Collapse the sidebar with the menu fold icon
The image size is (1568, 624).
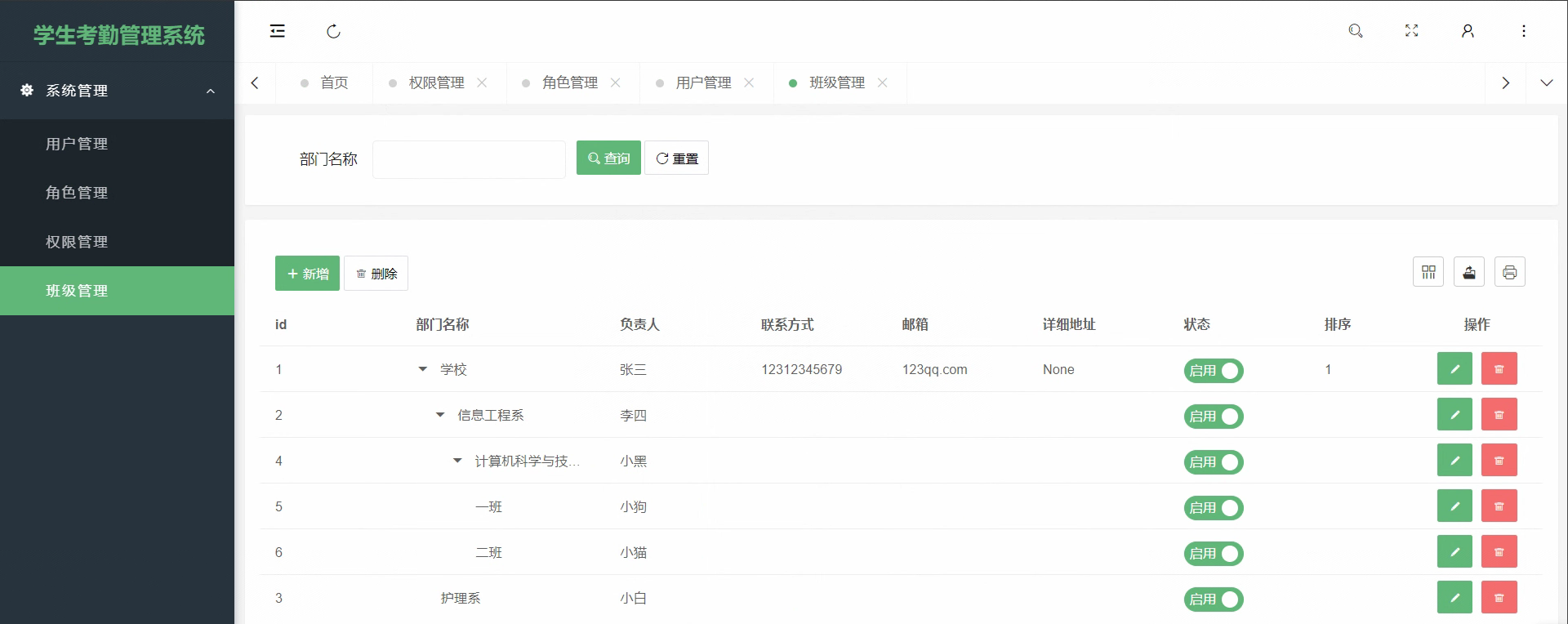point(278,31)
